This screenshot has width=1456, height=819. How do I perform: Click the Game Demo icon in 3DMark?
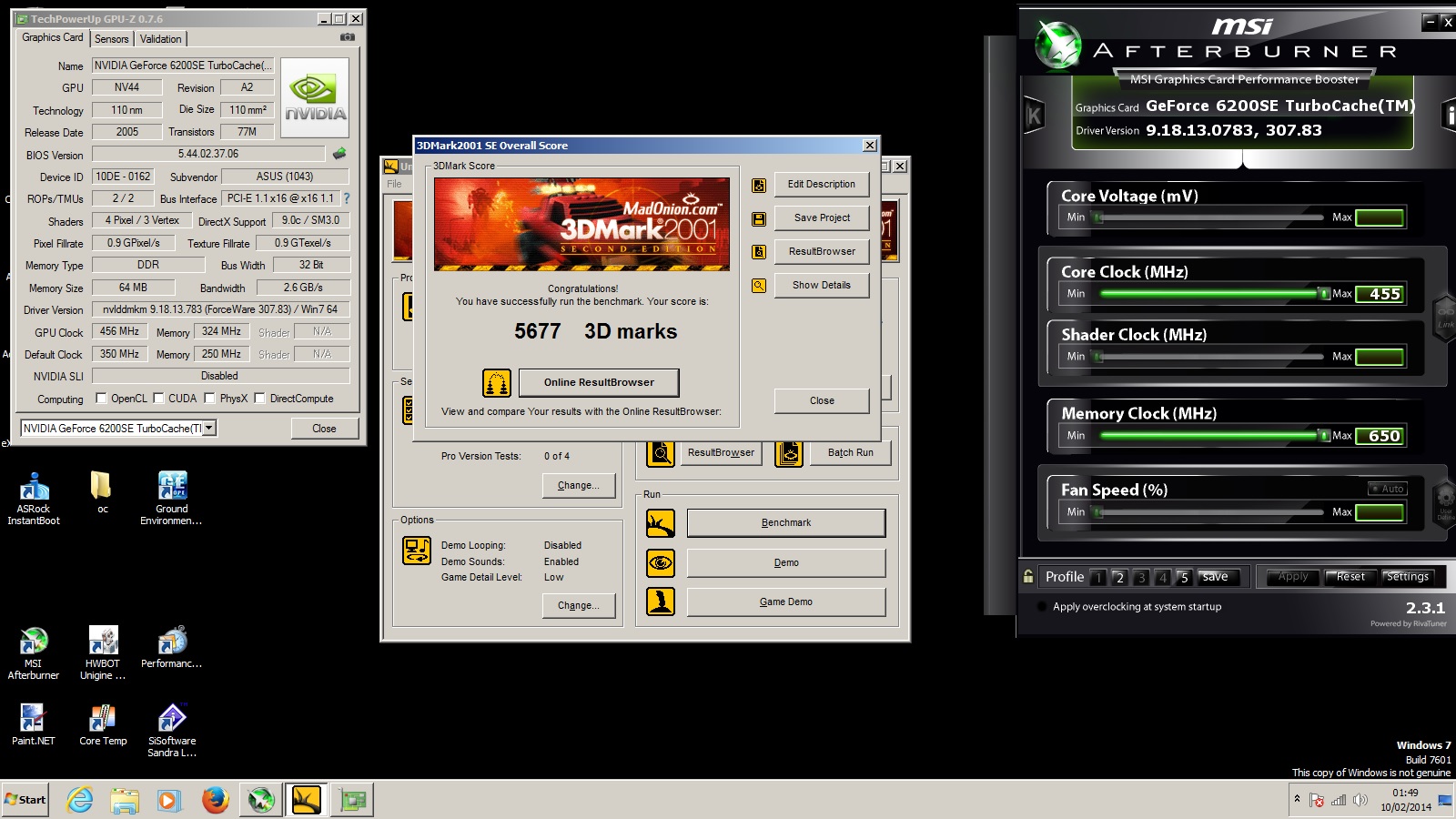pyautogui.click(x=661, y=602)
